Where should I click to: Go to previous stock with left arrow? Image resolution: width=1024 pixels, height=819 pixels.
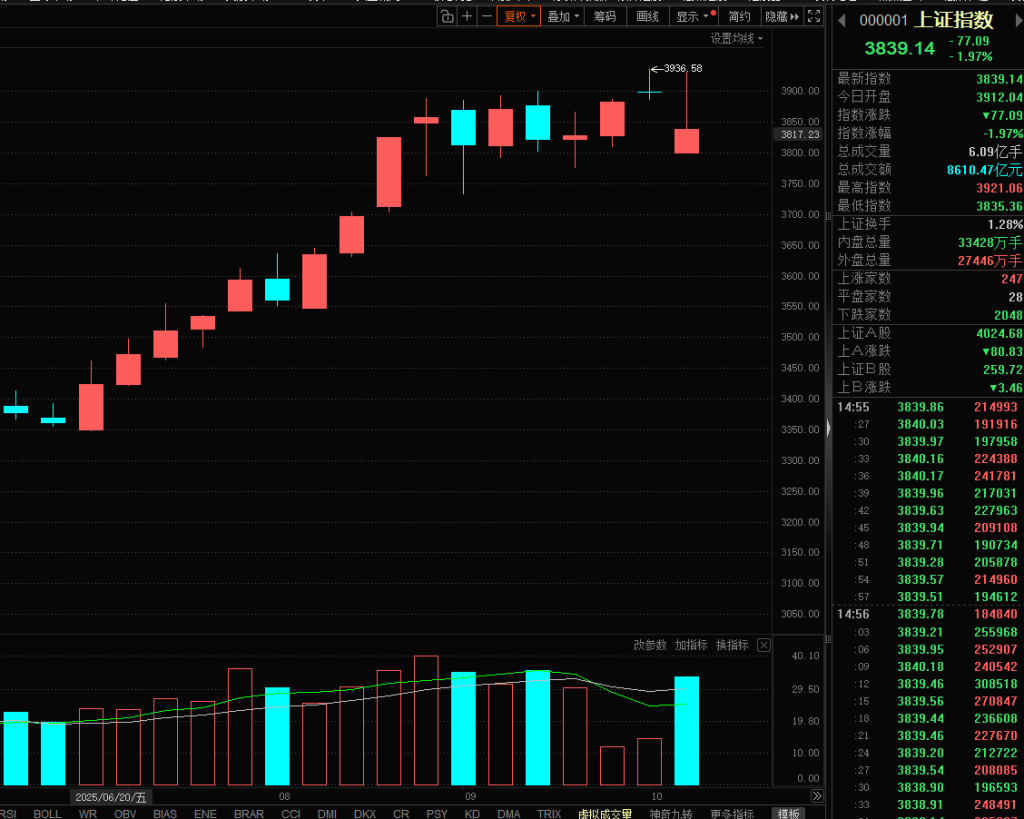point(841,21)
